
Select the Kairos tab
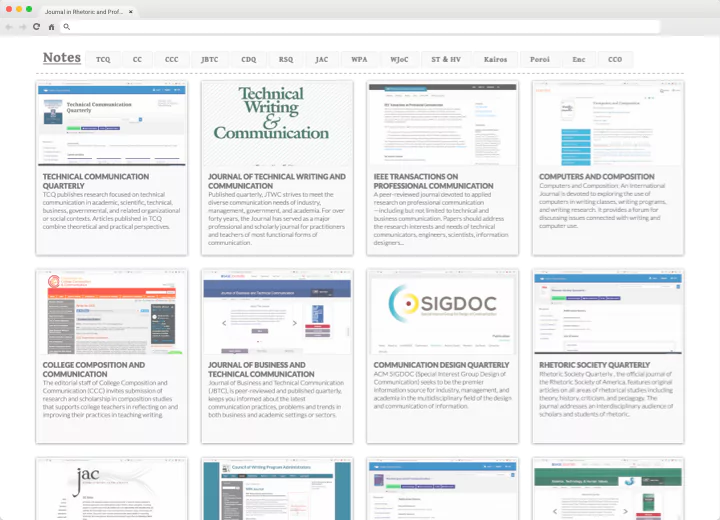(495, 59)
